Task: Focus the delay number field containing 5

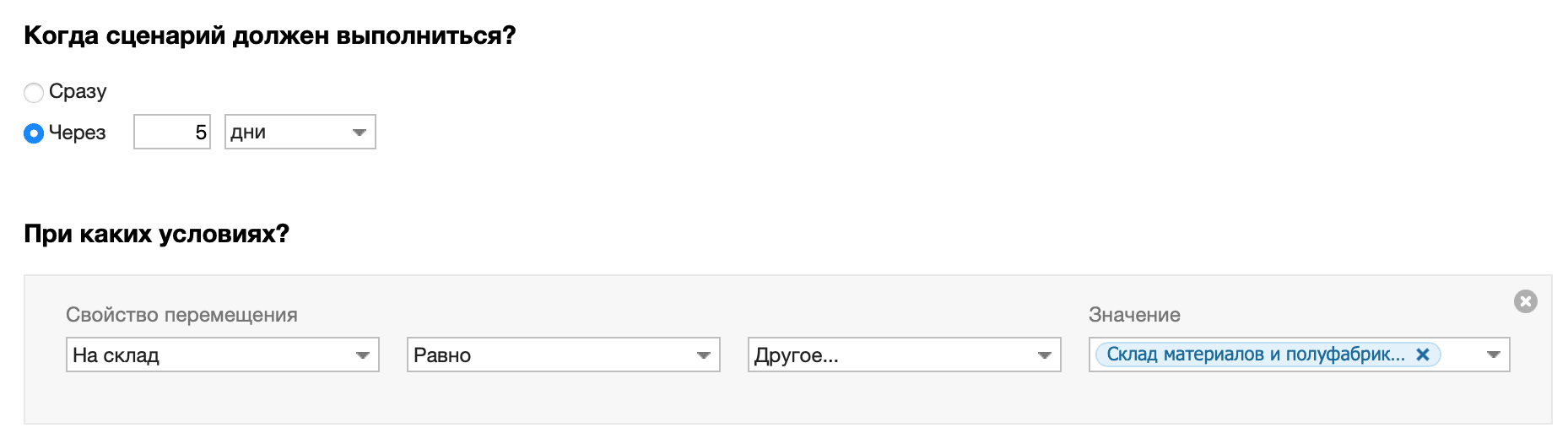Action: [x=172, y=133]
